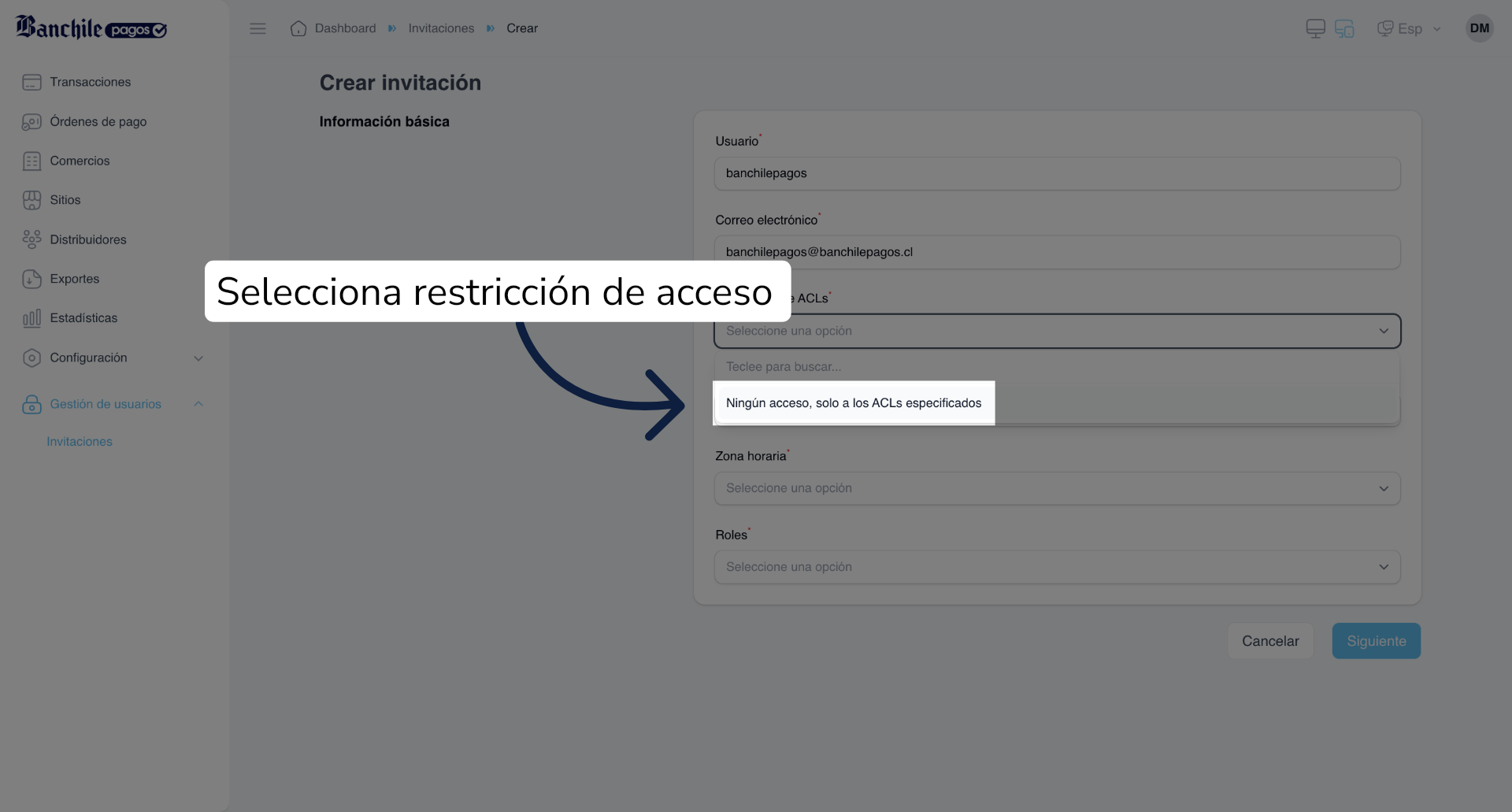Expand the Configuración submenu chevron

tap(198, 358)
